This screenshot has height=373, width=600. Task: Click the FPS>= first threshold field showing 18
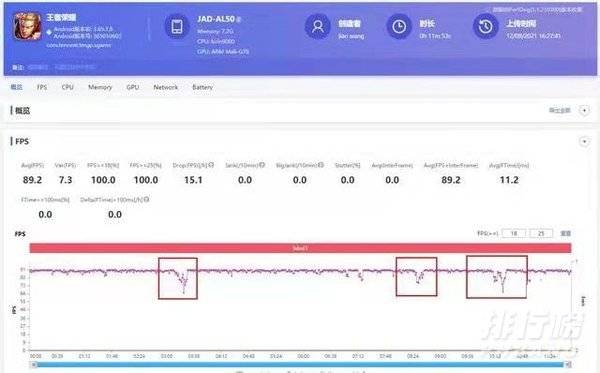click(x=514, y=233)
